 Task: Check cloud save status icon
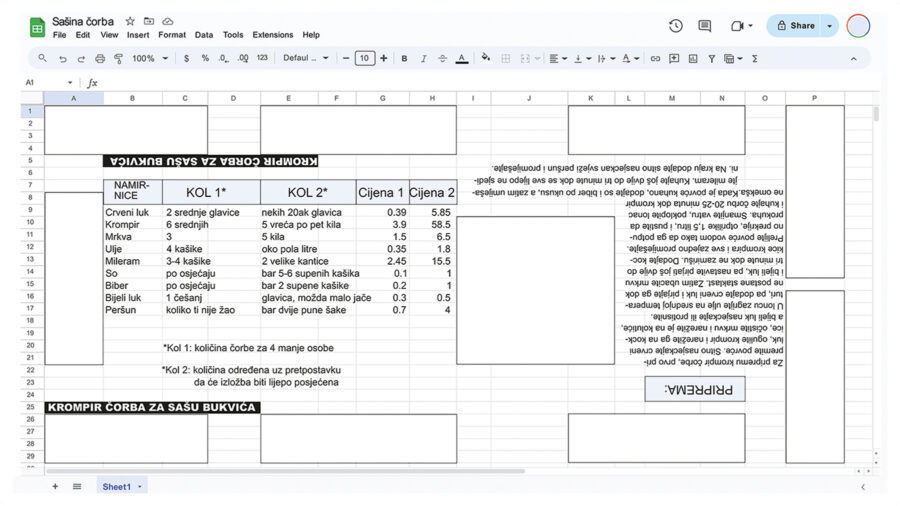tap(168, 21)
